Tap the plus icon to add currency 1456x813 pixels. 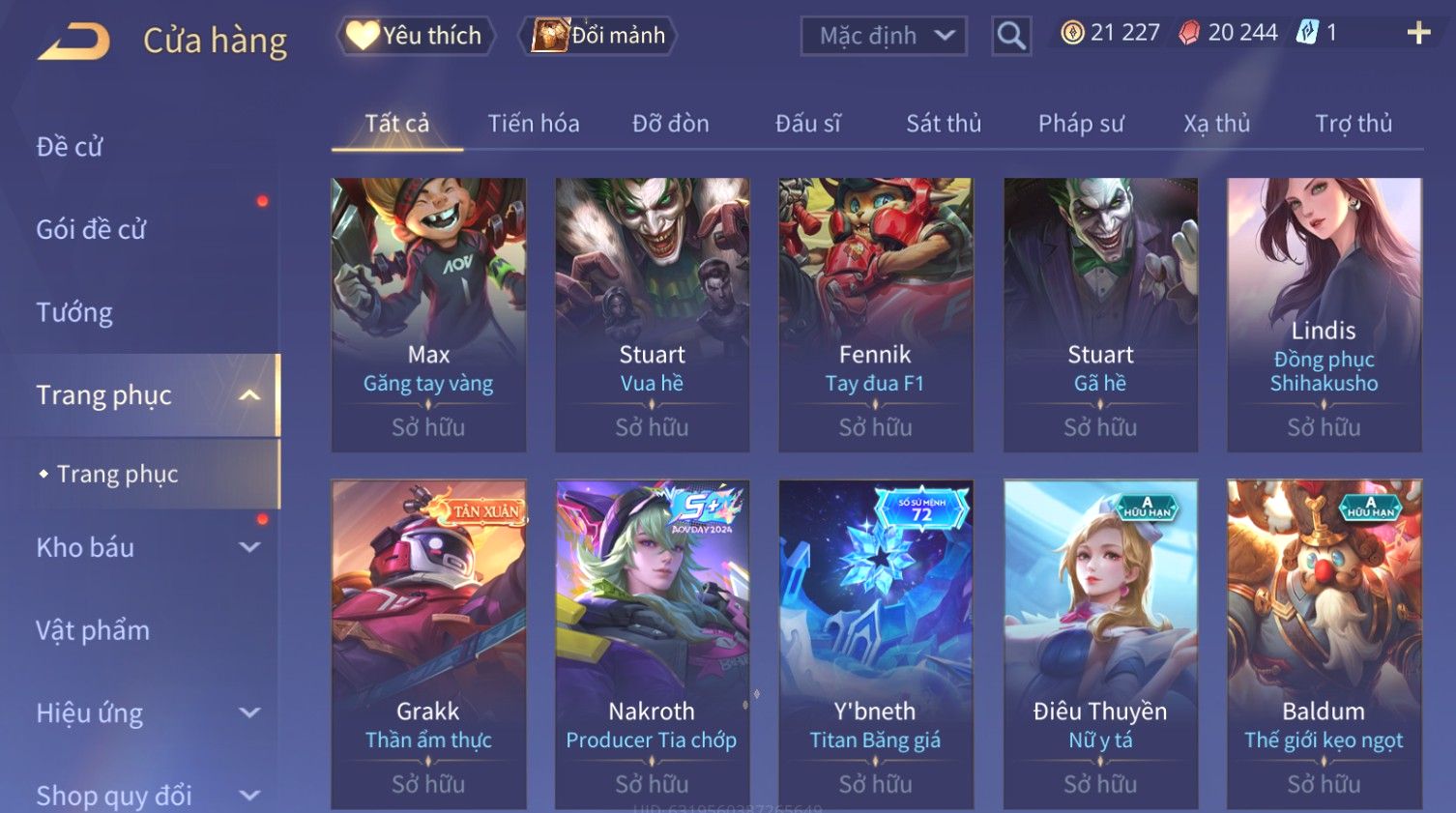coord(1418,33)
